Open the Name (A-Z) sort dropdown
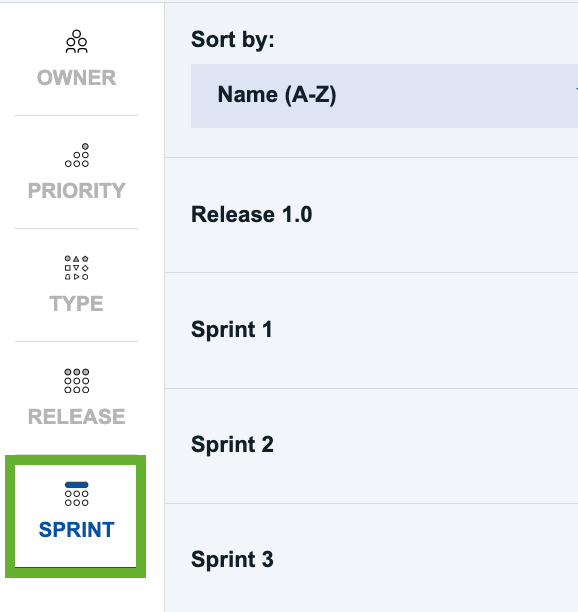The width and height of the screenshot is (578, 612). click(384, 96)
